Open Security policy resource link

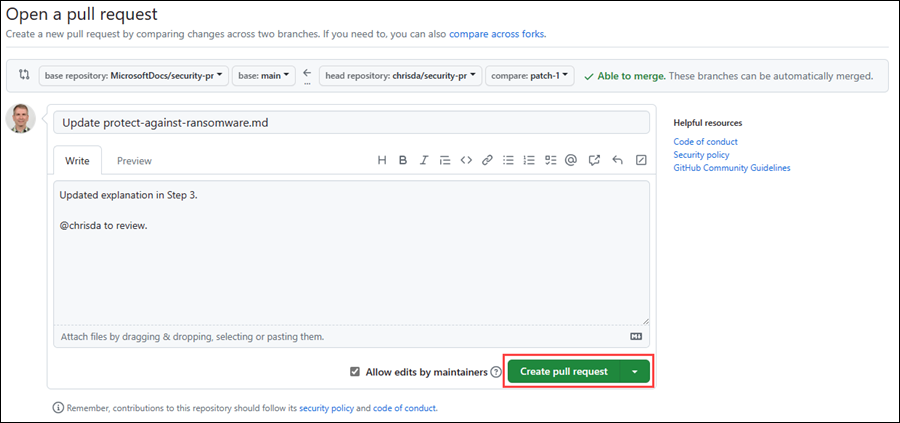coord(701,154)
